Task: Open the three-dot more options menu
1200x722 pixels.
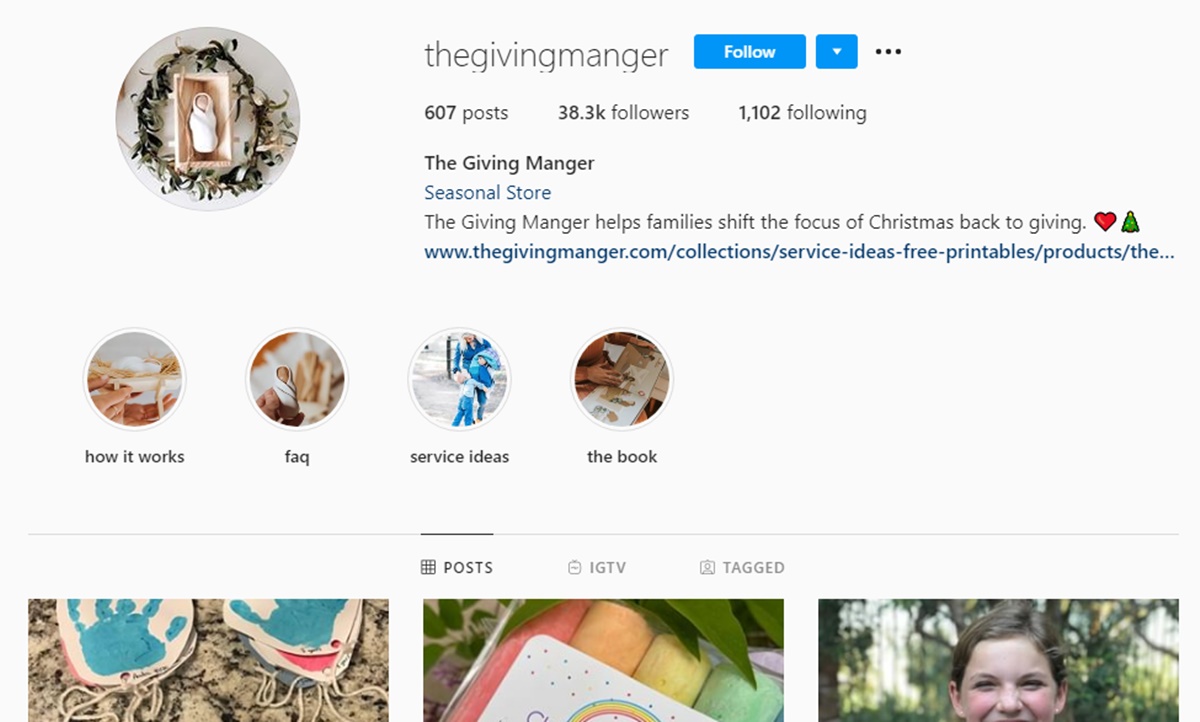Action: click(888, 52)
